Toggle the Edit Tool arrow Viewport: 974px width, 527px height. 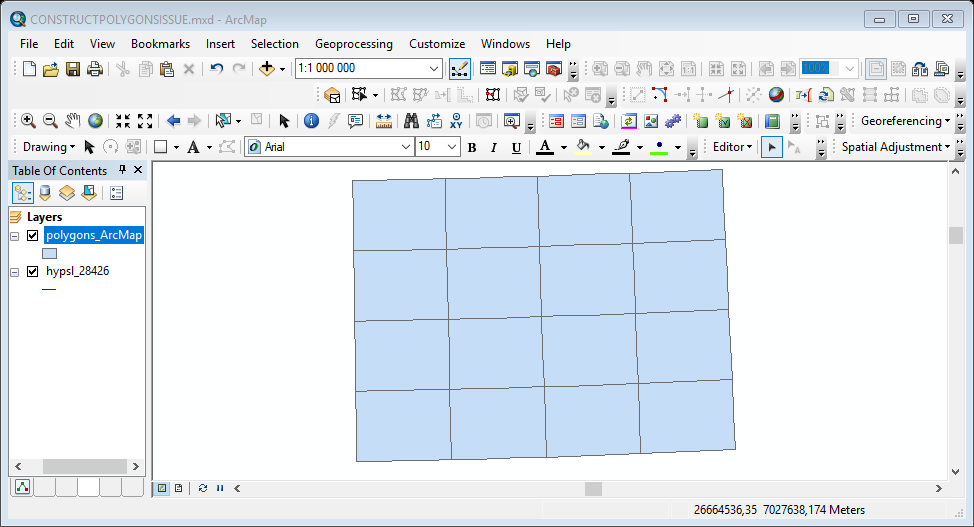(x=771, y=147)
